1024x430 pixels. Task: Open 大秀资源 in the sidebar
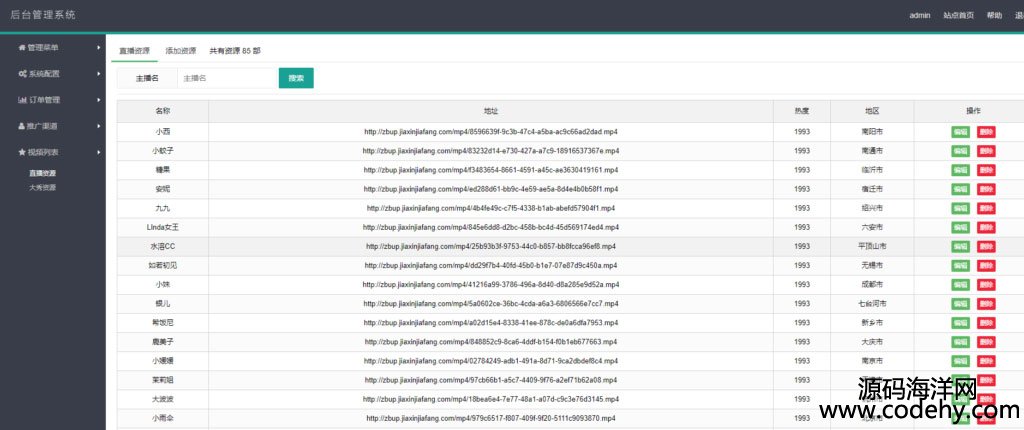(x=42, y=187)
